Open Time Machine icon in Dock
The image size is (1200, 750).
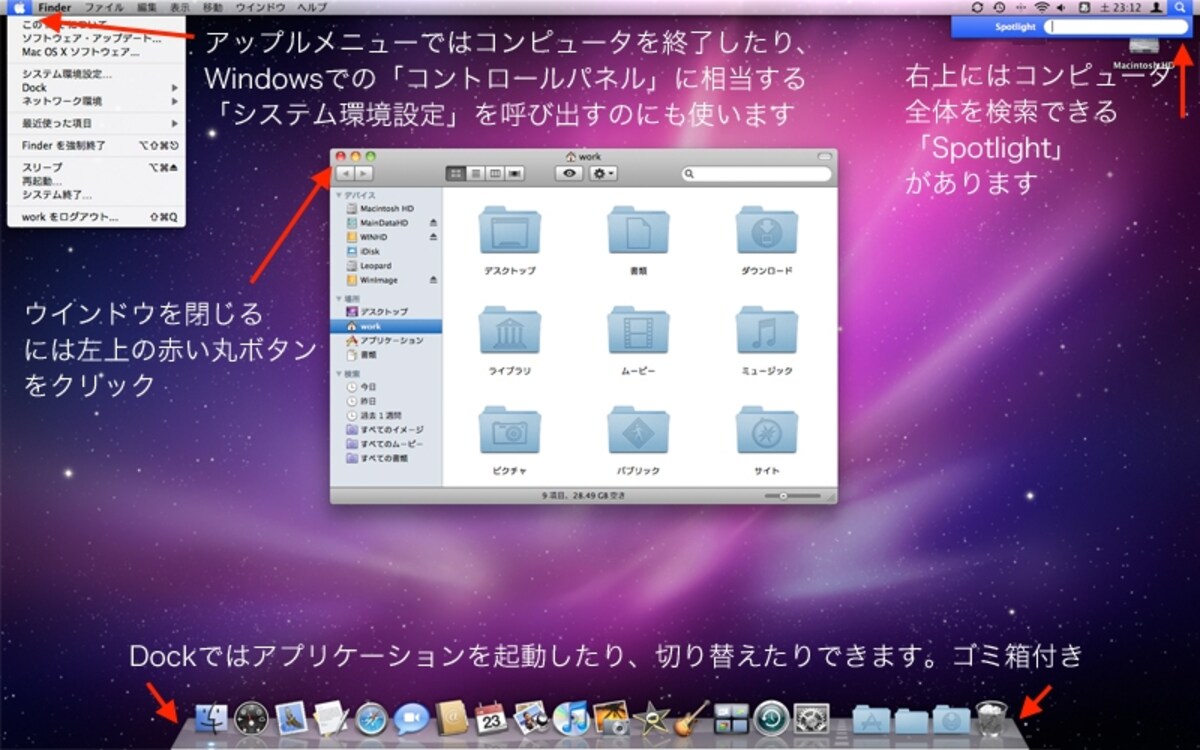tap(772, 719)
